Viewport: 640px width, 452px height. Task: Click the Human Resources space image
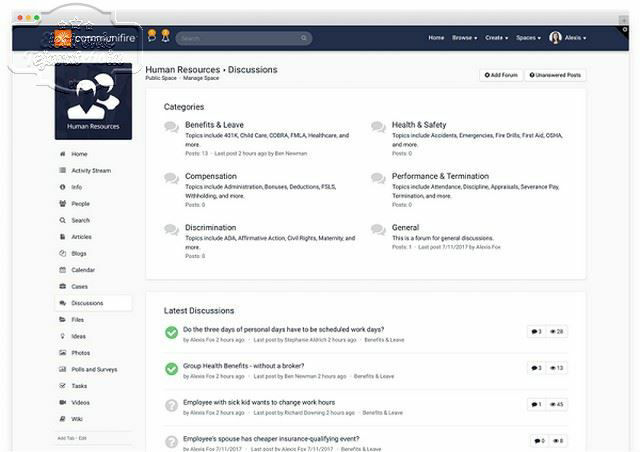coord(93,101)
